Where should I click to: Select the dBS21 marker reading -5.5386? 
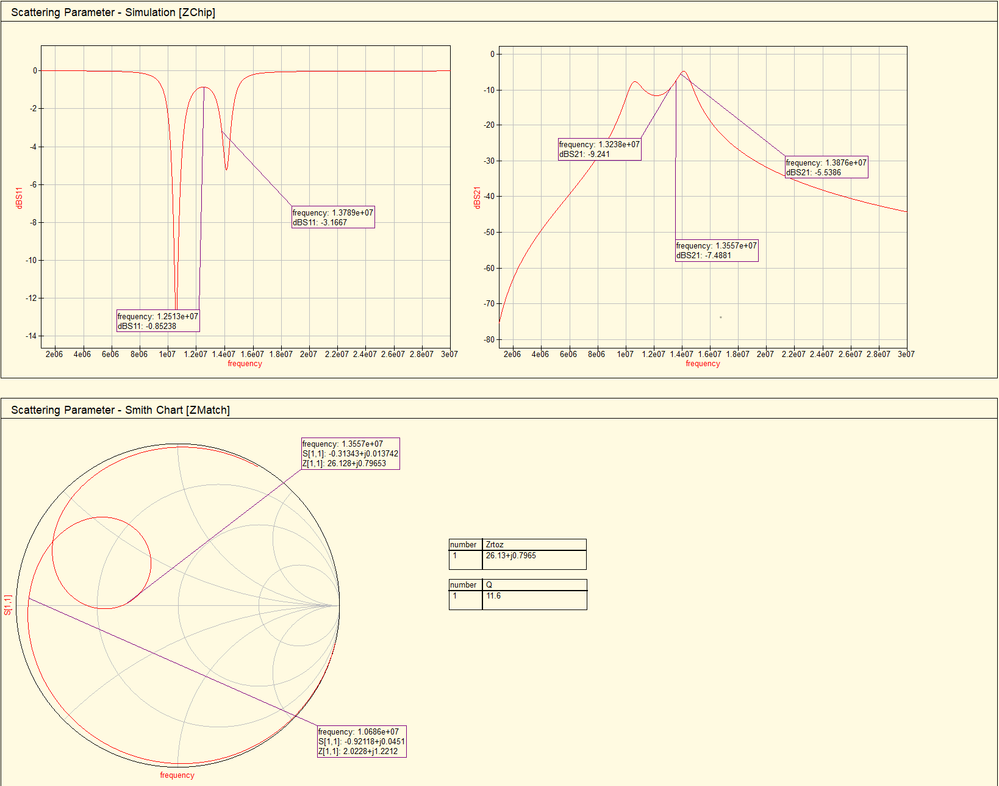(x=826, y=168)
